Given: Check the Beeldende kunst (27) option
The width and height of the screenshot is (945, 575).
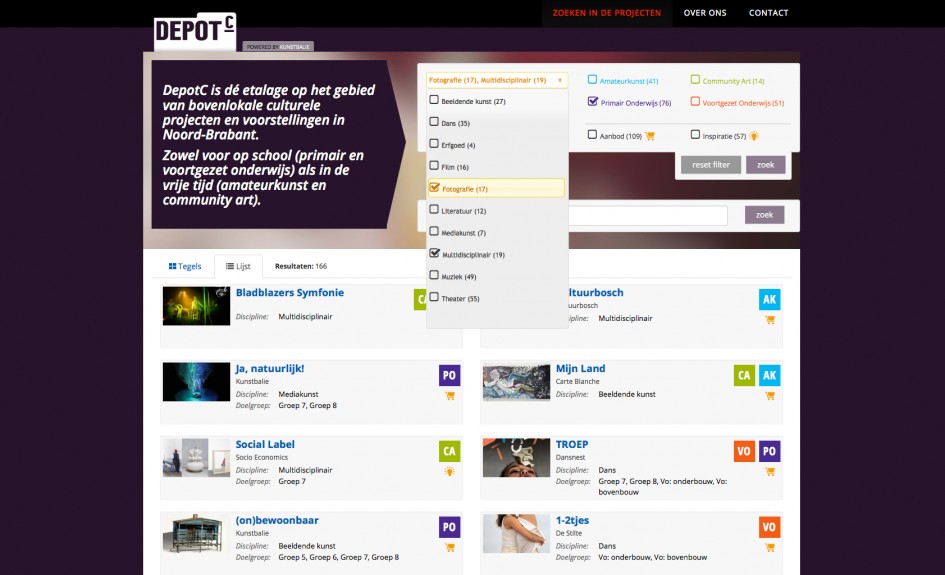Looking at the screenshot, I should 434,100.
